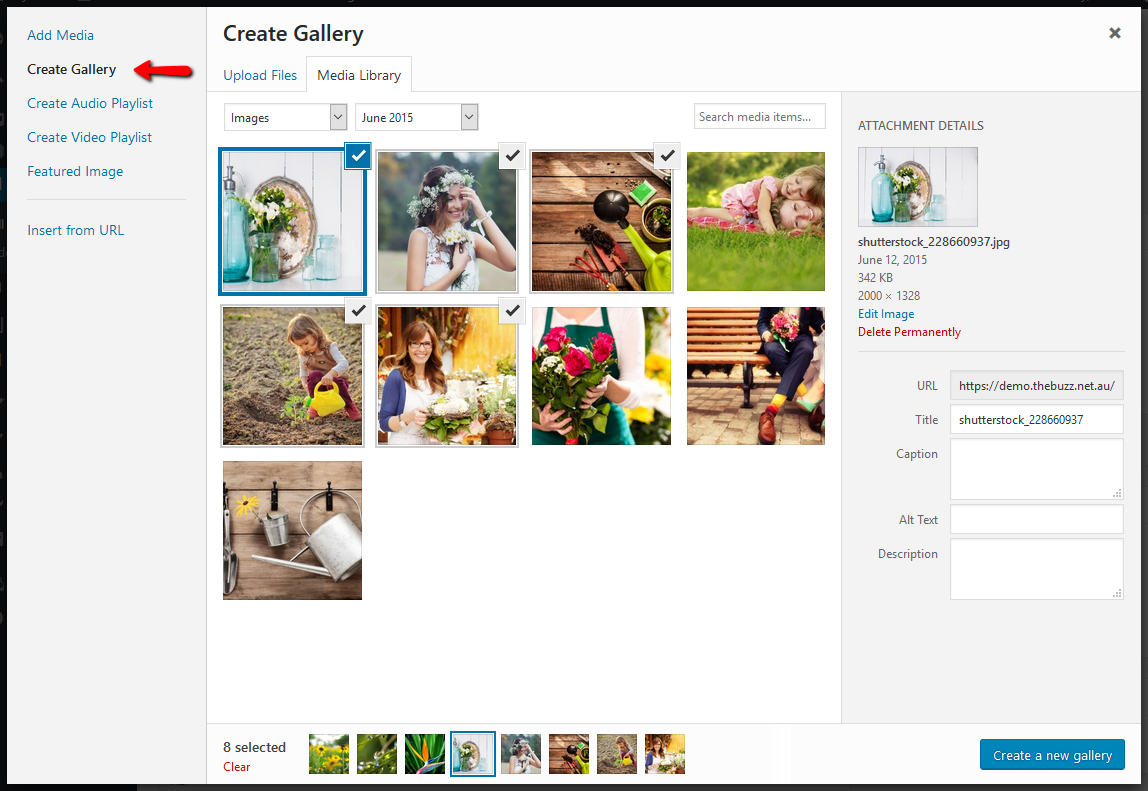Uncheck the girl watering soil image
This screenshot has width=1148, height=791.
pyautogui.click(x=358, y=311)
